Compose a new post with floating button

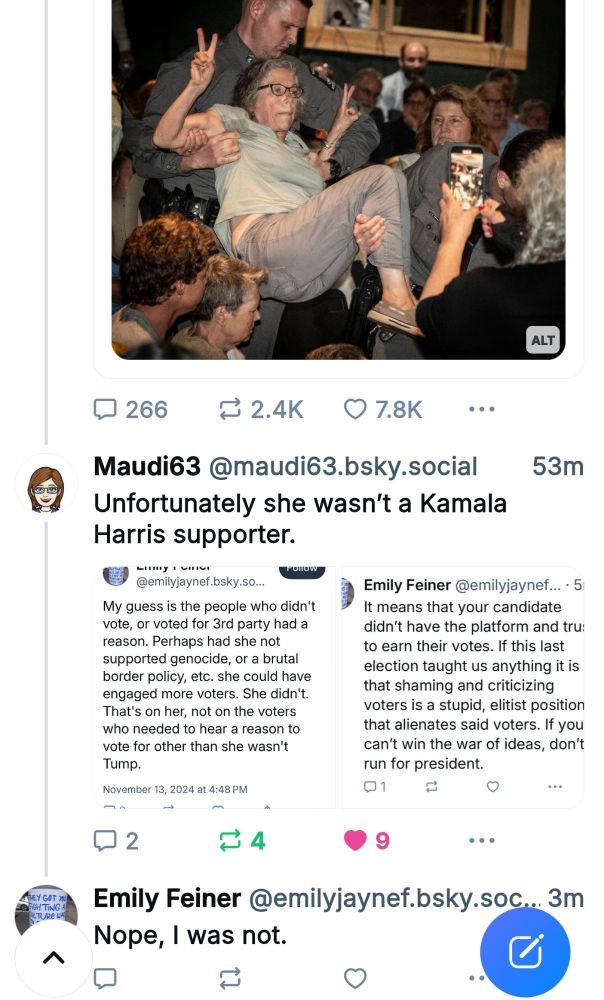[x=525, y=952]
